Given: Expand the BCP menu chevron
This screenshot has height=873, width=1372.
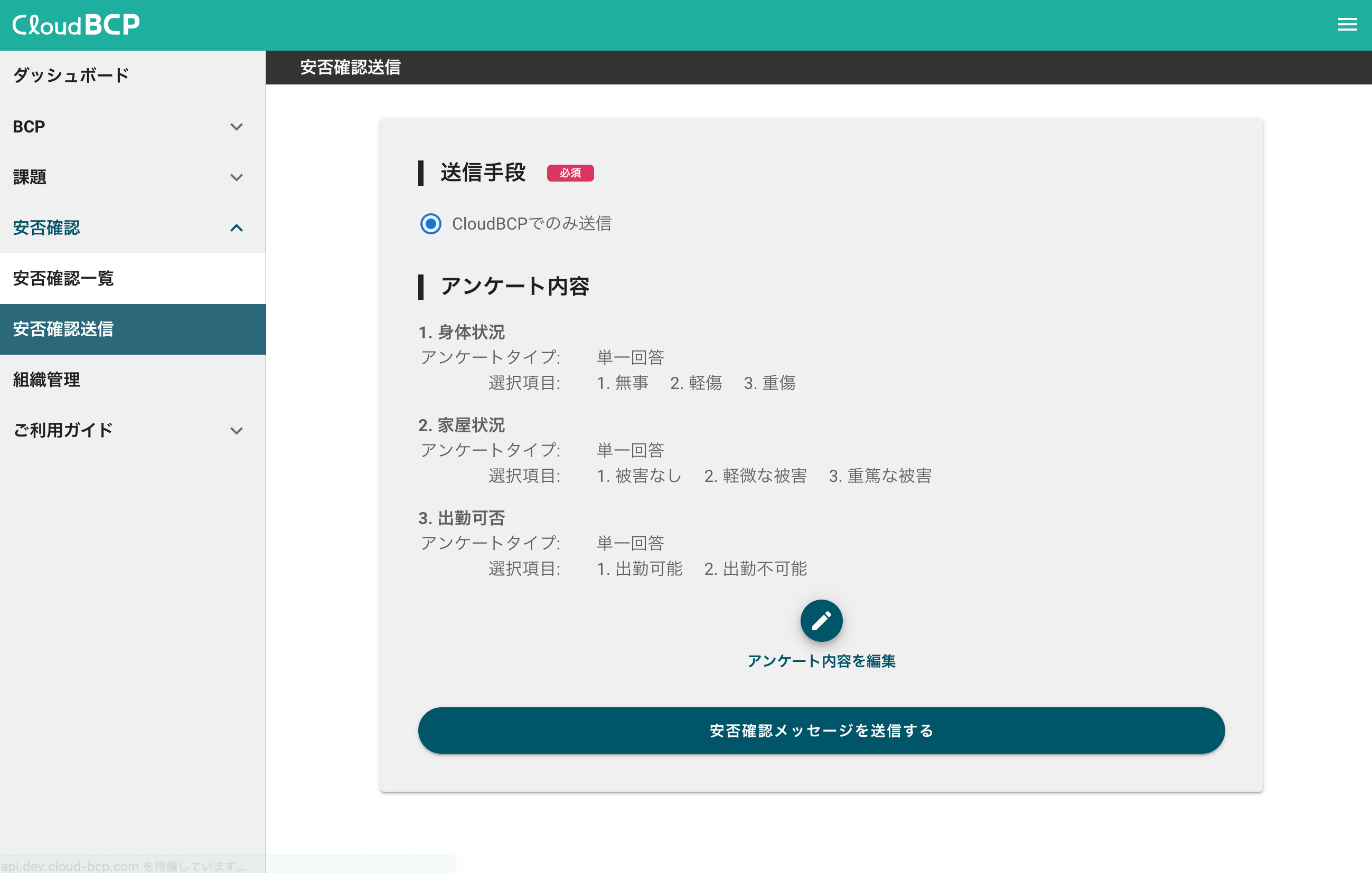Looking at the screenshot, I should (x=237, y=127).
